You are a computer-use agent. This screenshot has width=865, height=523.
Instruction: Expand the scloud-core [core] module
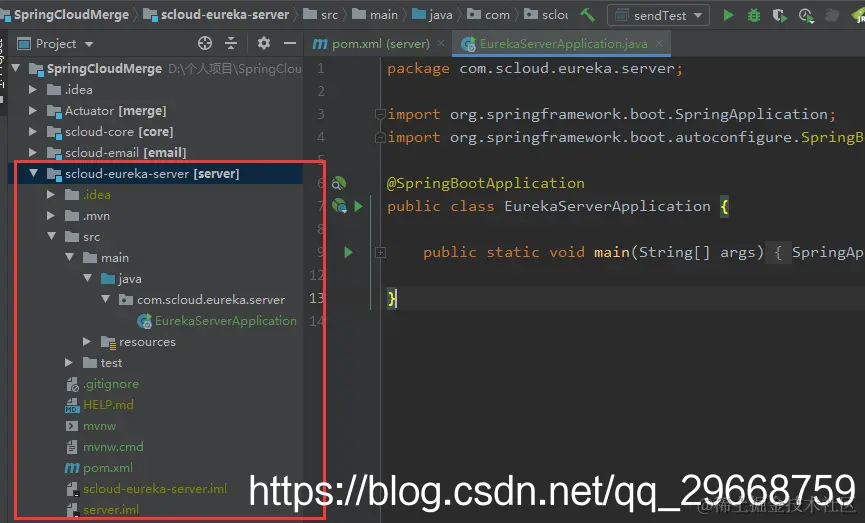click(x=33, y=131)
